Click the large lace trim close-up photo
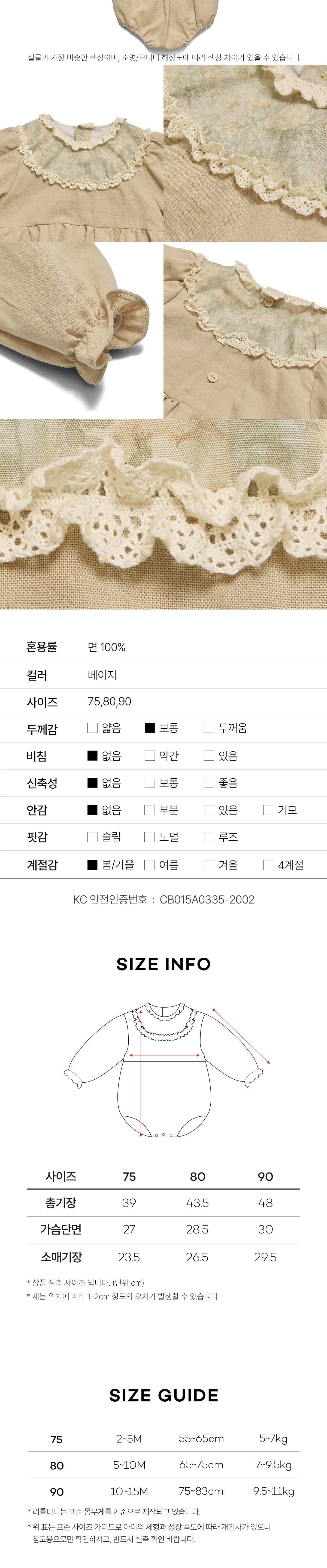 pos(163,514)
